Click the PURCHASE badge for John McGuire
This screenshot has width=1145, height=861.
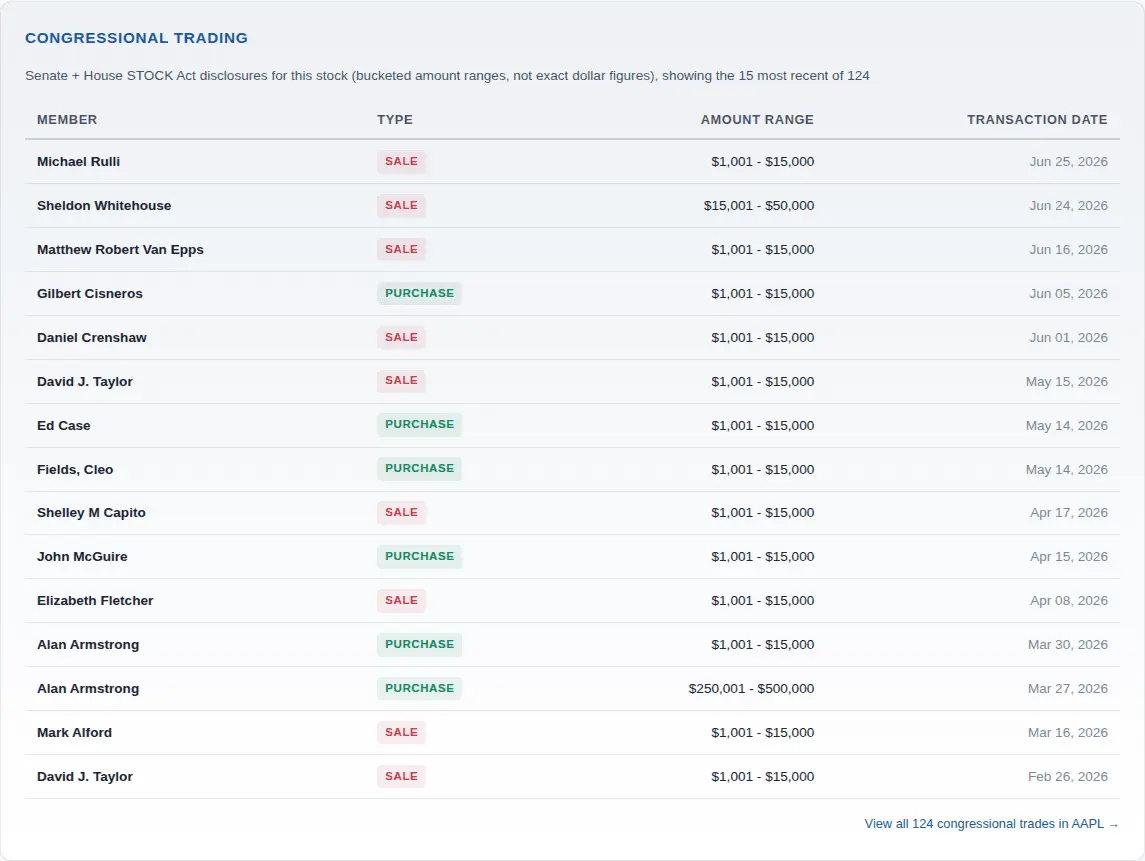click(419, 556)
